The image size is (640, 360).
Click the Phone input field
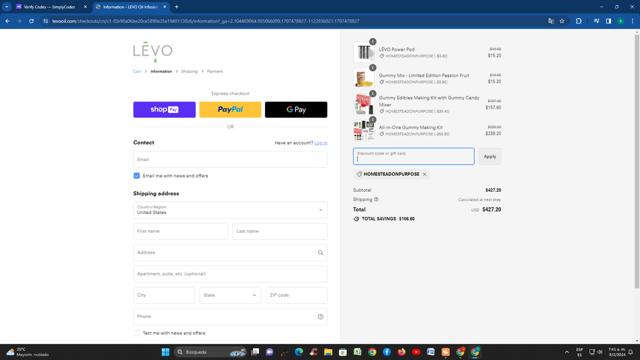coord(230,317)
